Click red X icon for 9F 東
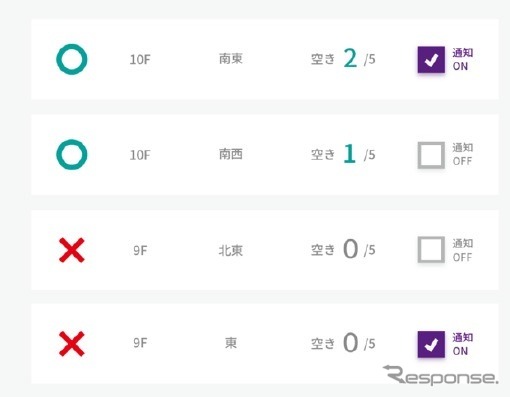The height and width of the screenshot is (397, 510). coord(72,344)
